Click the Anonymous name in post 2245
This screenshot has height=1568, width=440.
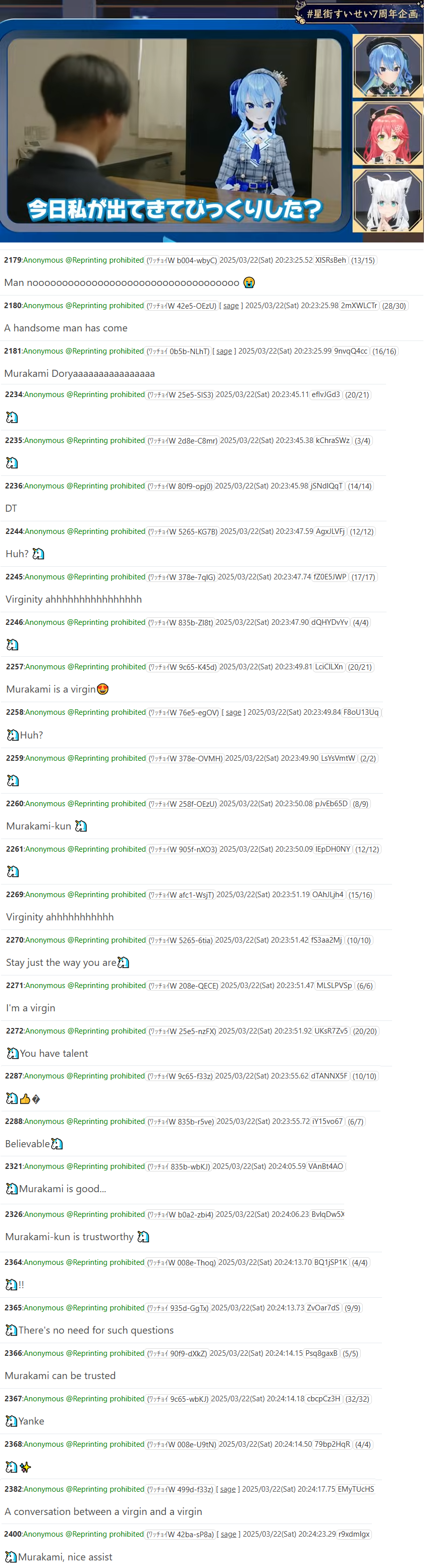coord(44,576)
